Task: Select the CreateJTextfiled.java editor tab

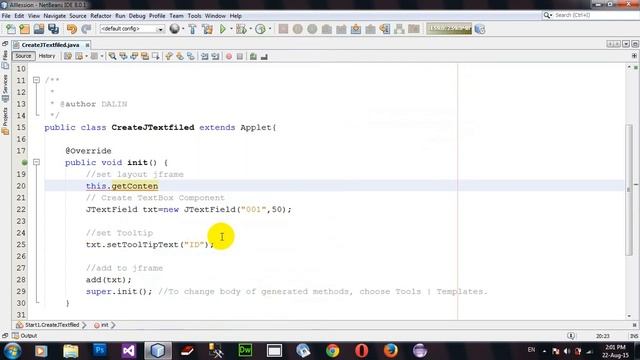Action: pyautogui.click(x=50, y=45)
